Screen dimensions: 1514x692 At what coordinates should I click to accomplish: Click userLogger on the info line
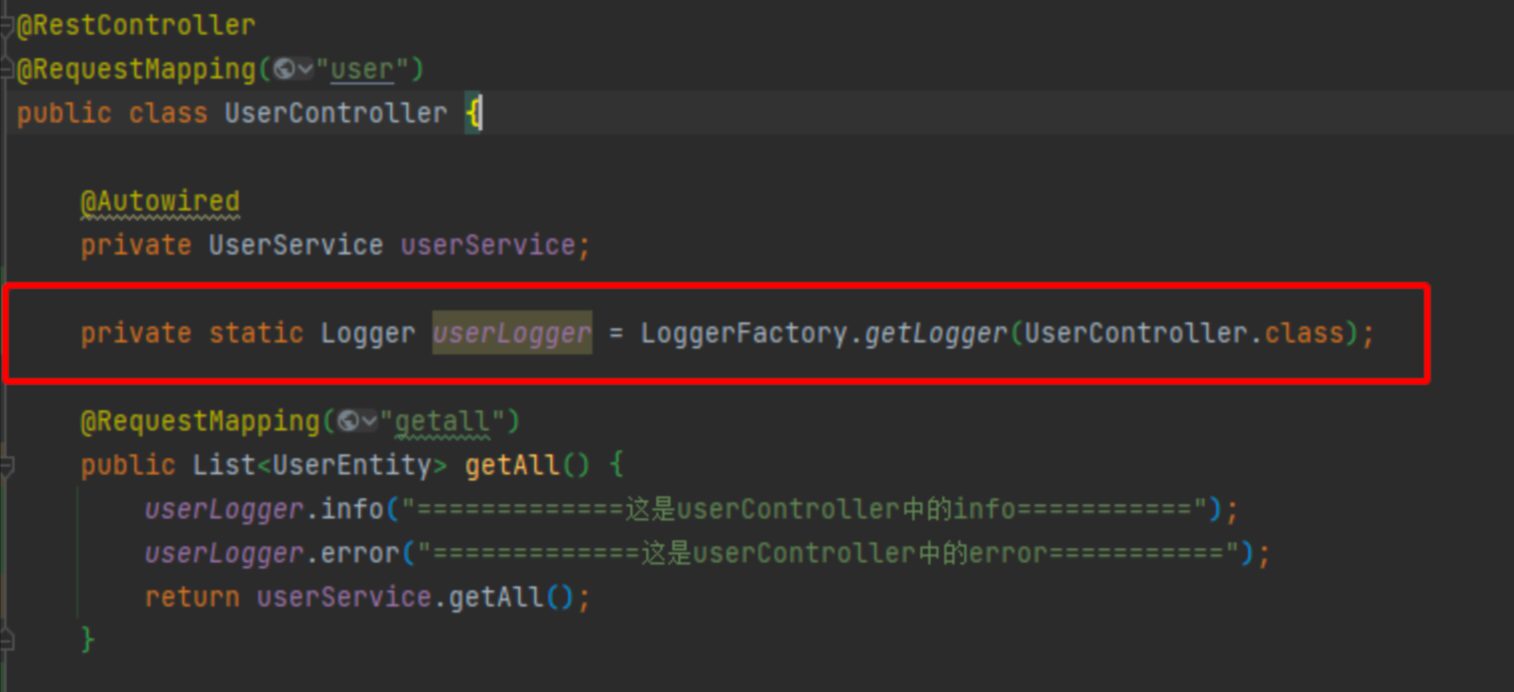(x=224, y=509)
